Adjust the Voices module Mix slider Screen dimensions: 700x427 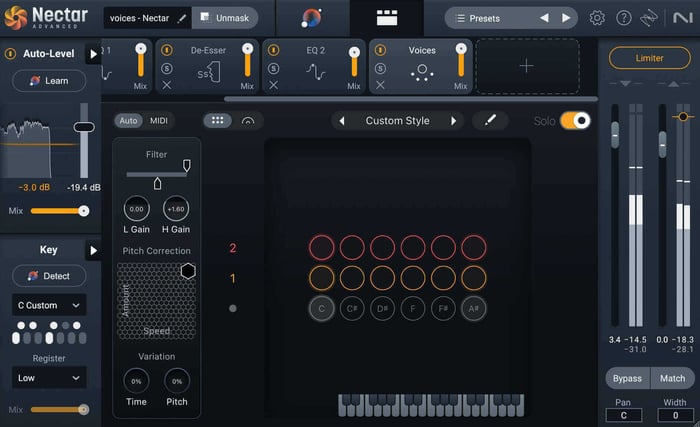click(461, 61)
